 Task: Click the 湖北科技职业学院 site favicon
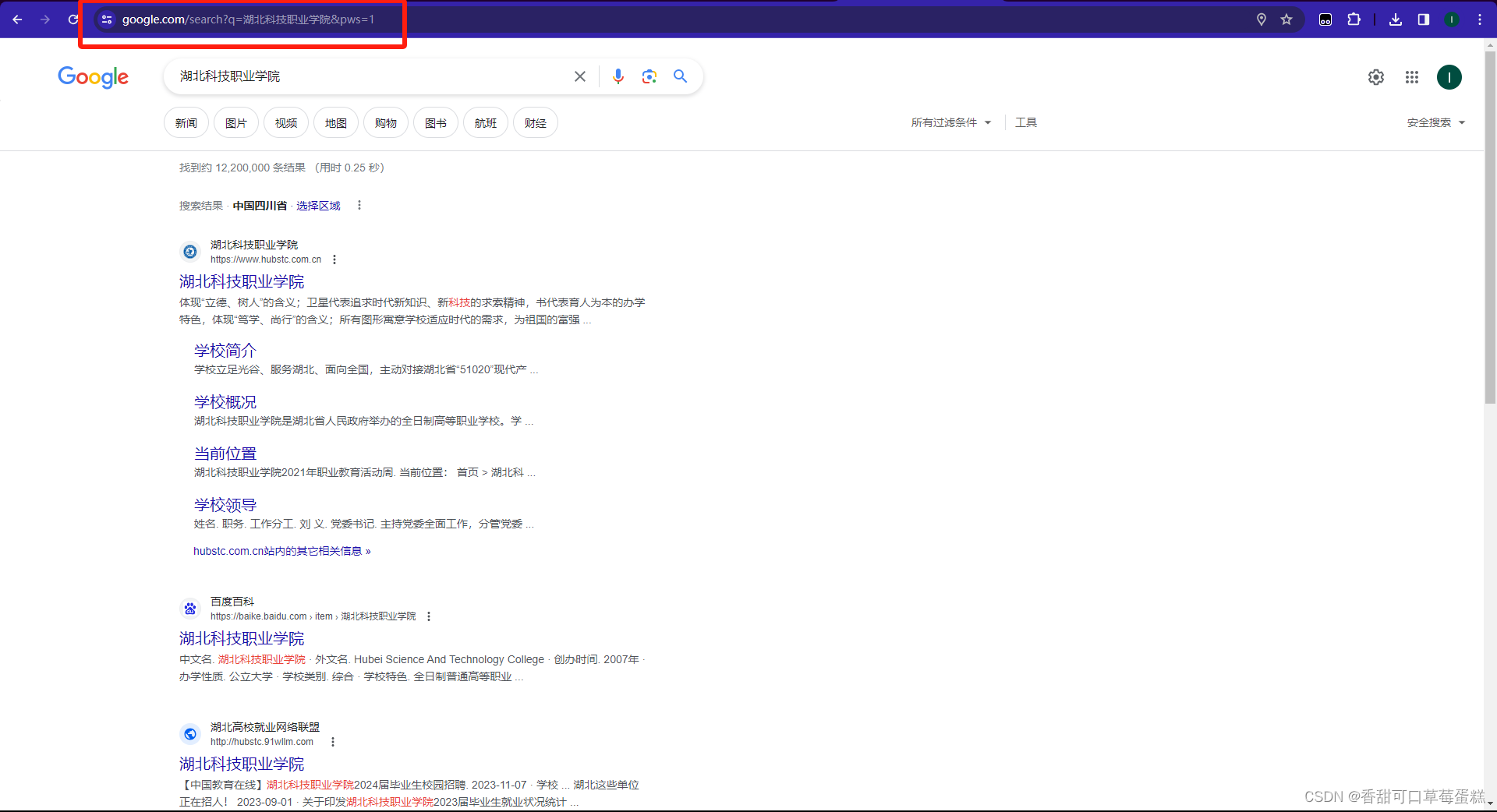coord(190,252)
